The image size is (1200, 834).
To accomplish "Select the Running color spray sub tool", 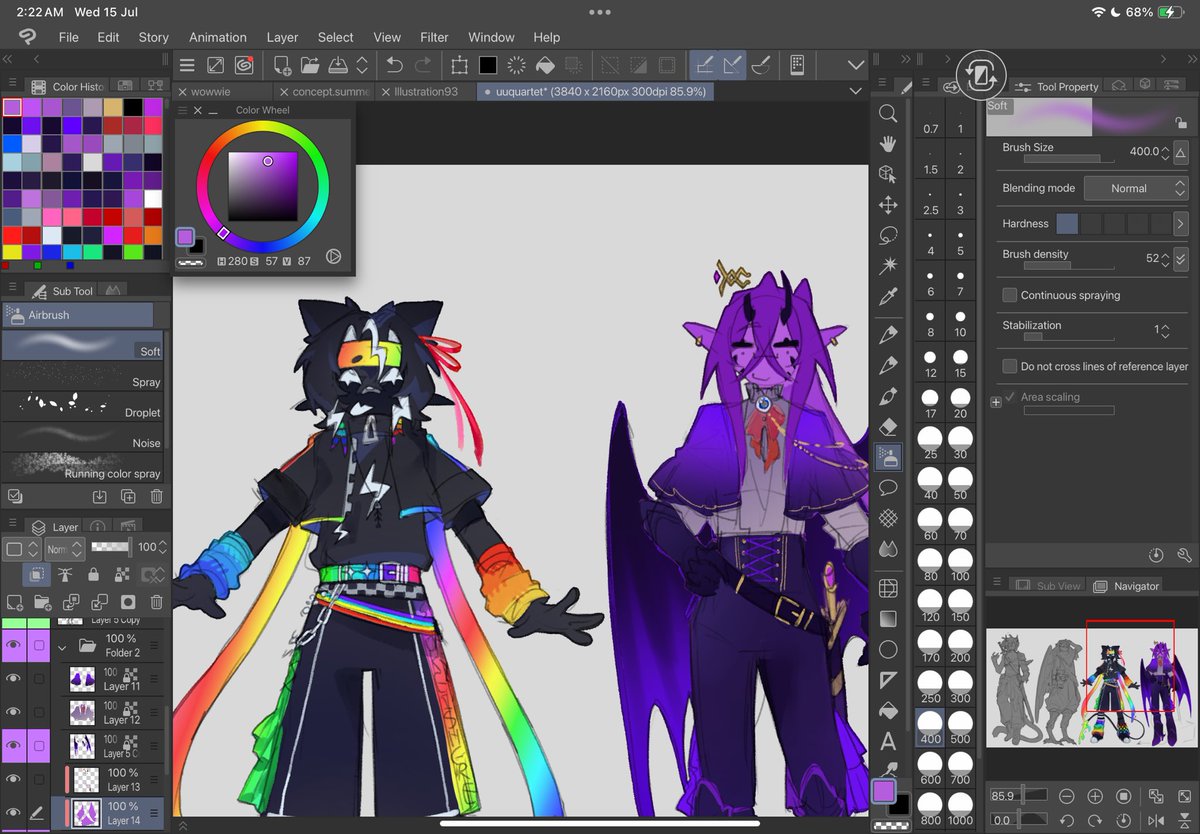I will pyautogui.click(x=83, y=466).
